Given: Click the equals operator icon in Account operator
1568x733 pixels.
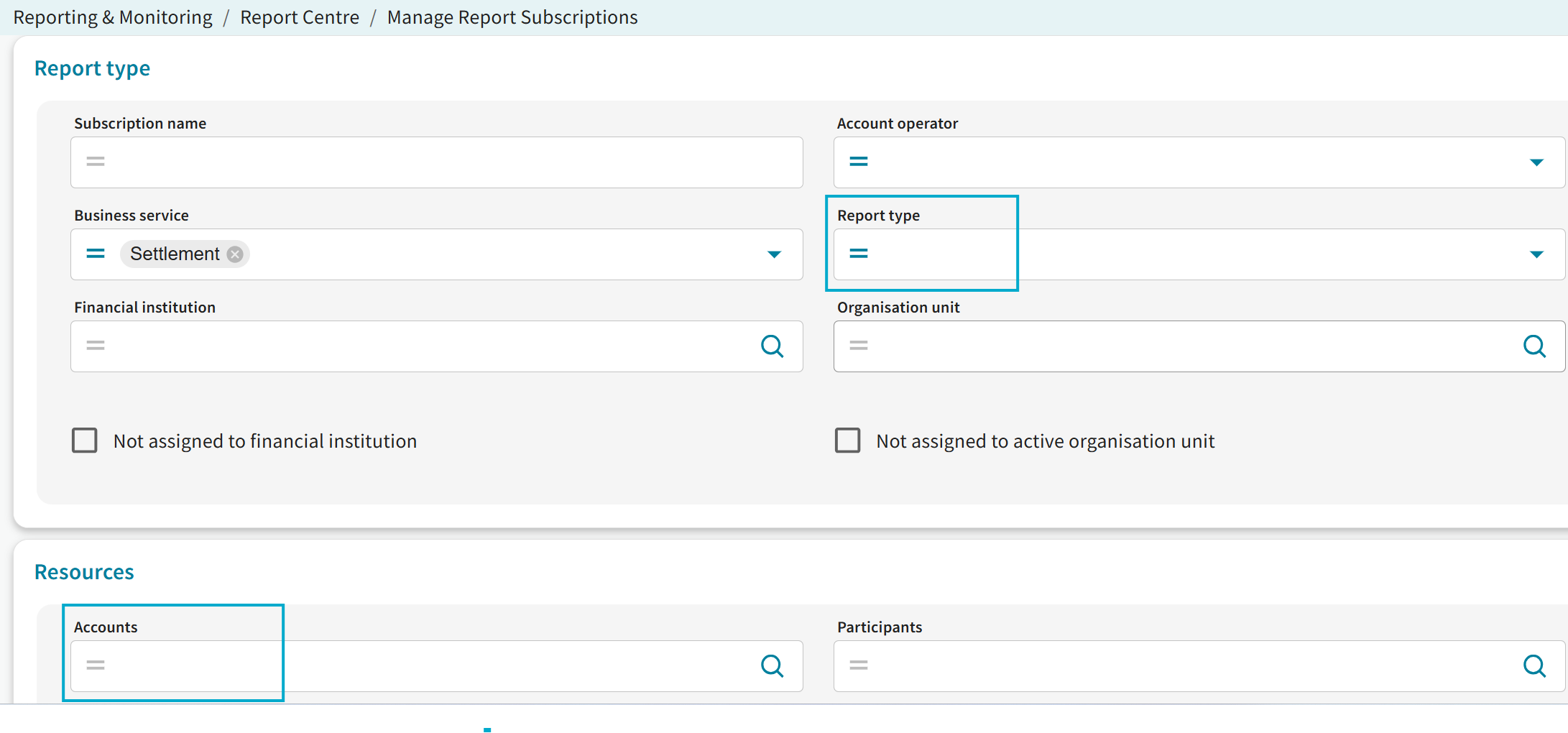Looking at the screenshot, I should [x=859, y=162].
